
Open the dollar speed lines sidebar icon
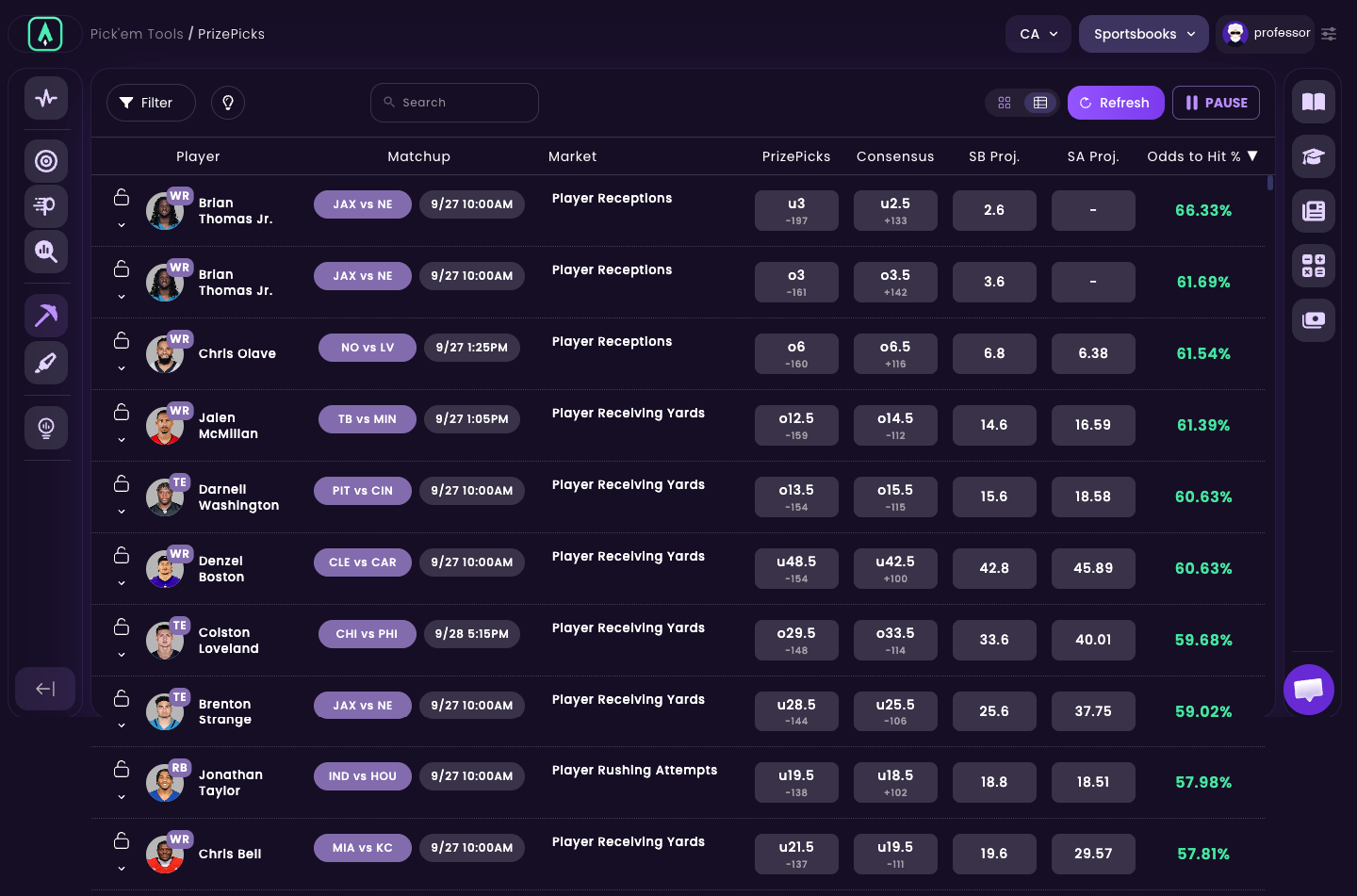tap(46, 206)
